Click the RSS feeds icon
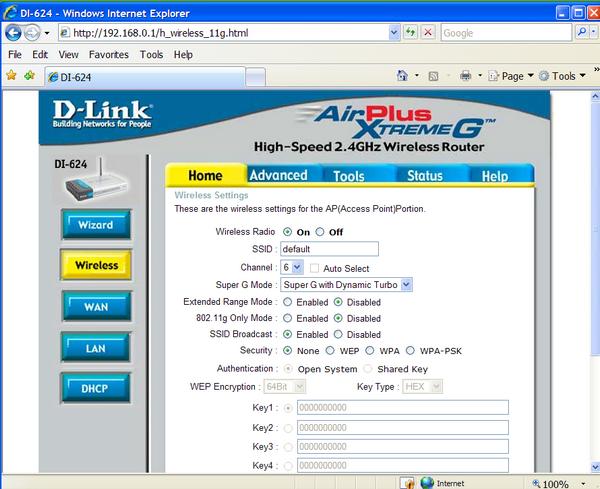 click(x=433, y=76)
